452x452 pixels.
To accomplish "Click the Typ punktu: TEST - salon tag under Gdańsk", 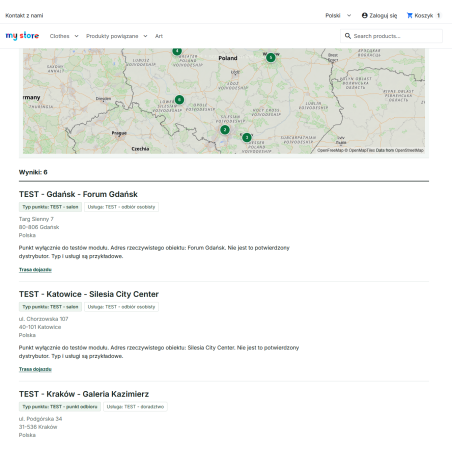I will [50, 207].
